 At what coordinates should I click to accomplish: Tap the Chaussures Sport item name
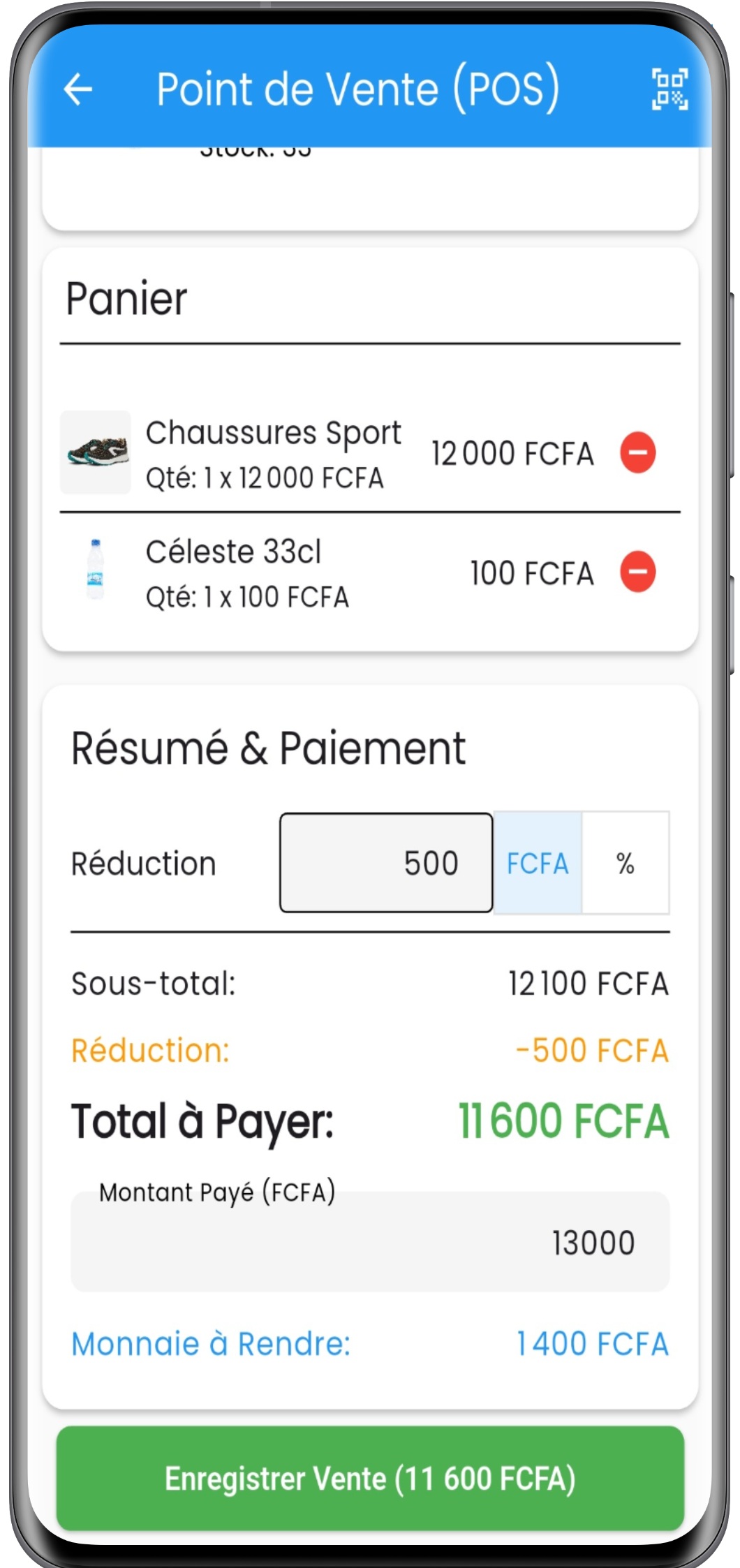point(273,433)
